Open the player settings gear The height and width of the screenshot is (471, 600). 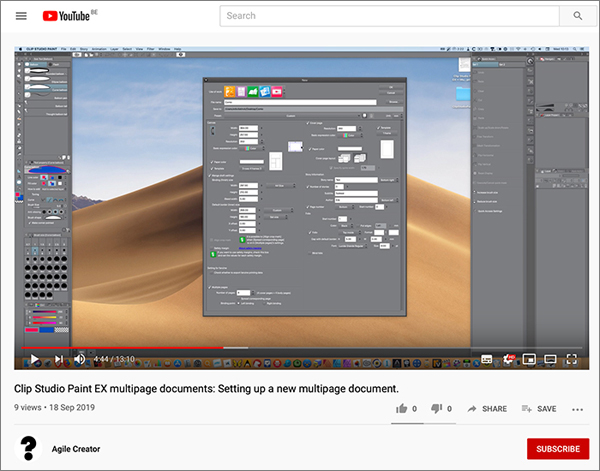508,358
